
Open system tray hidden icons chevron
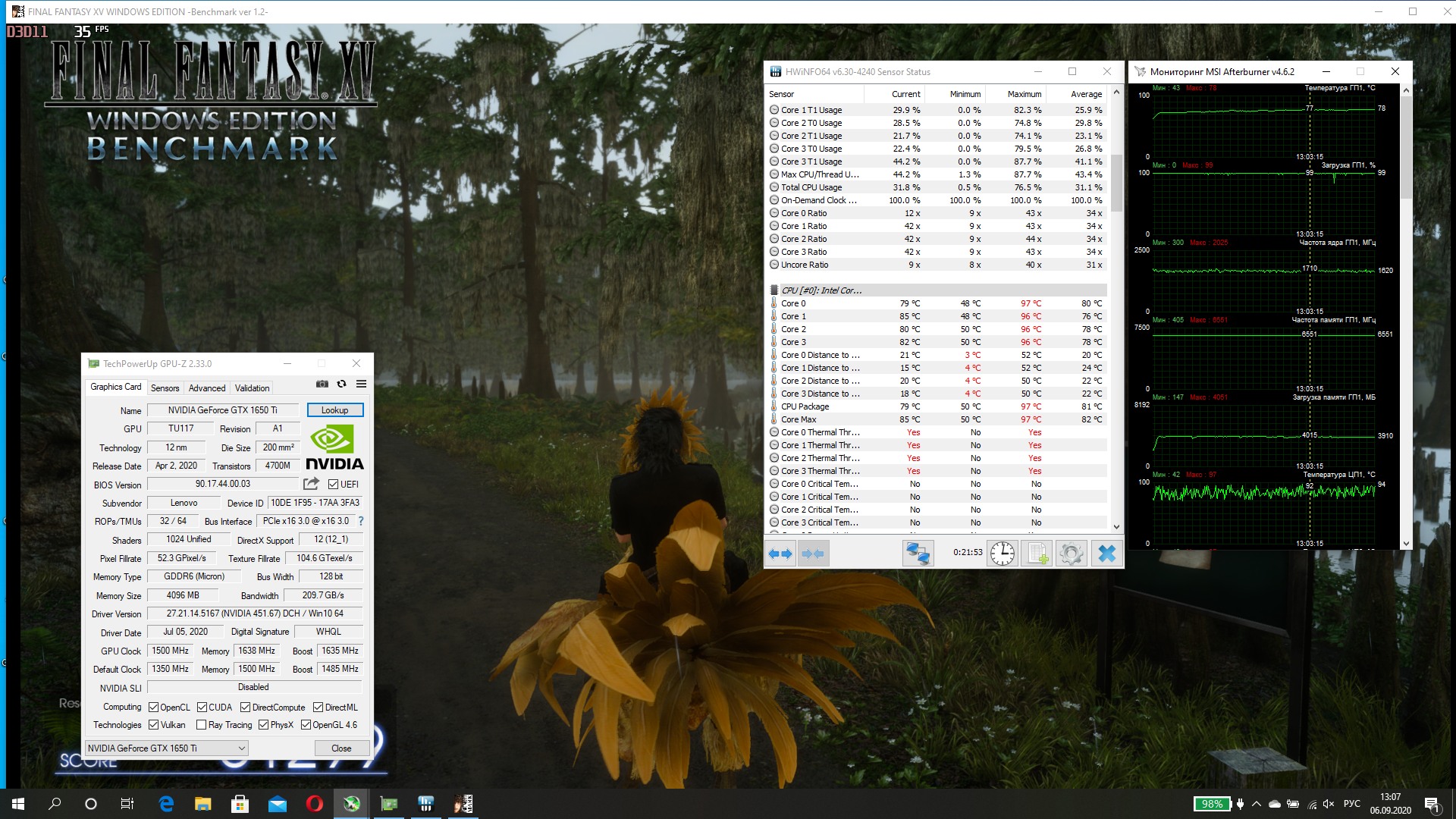point(1257,804)
